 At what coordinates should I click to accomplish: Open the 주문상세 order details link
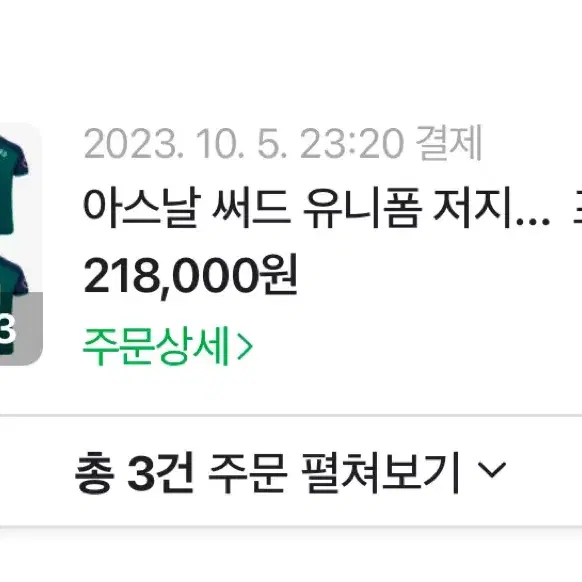click(x=168, y=347)
